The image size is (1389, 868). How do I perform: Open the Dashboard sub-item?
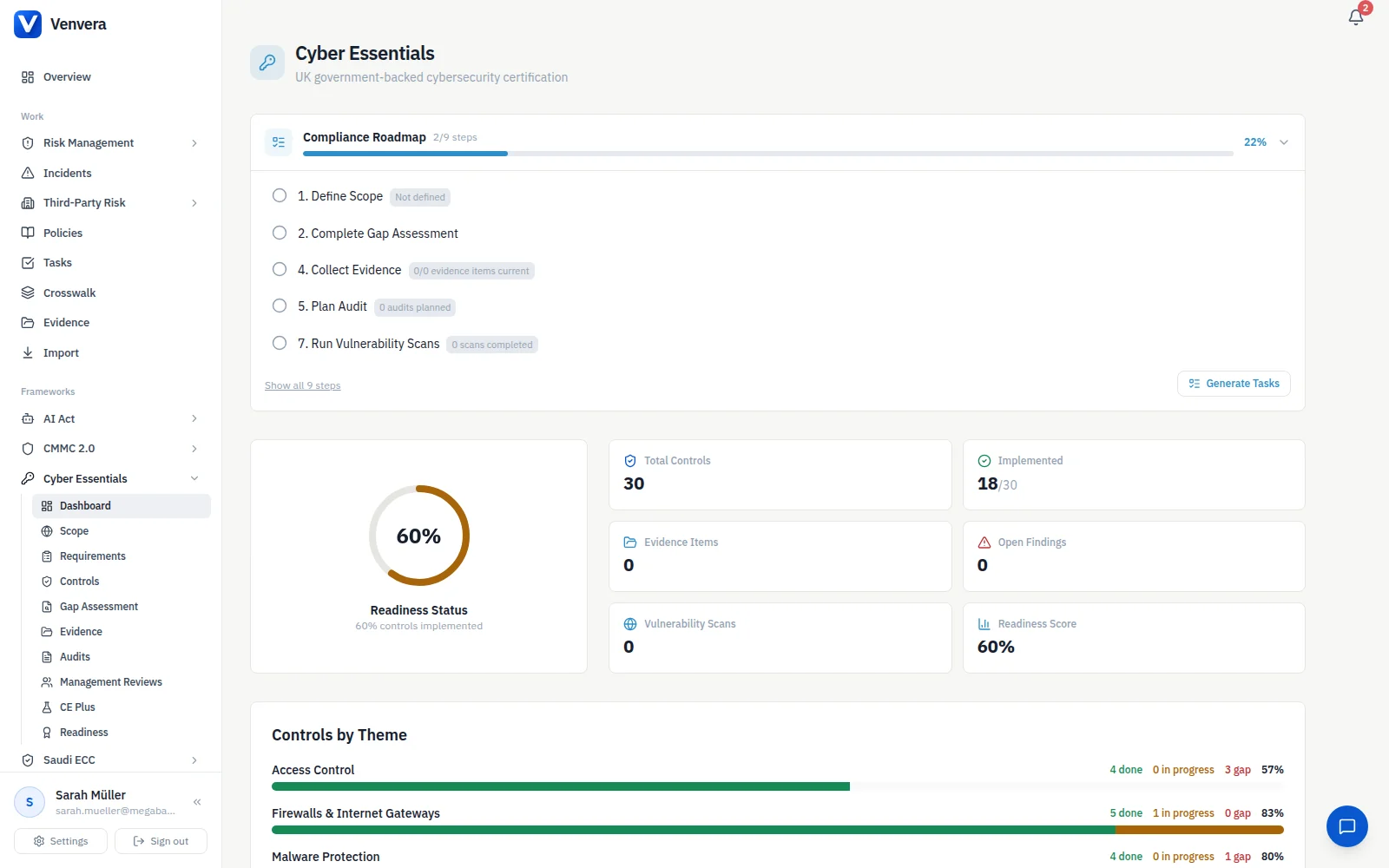pyautogui.click(x=122, y=506)
